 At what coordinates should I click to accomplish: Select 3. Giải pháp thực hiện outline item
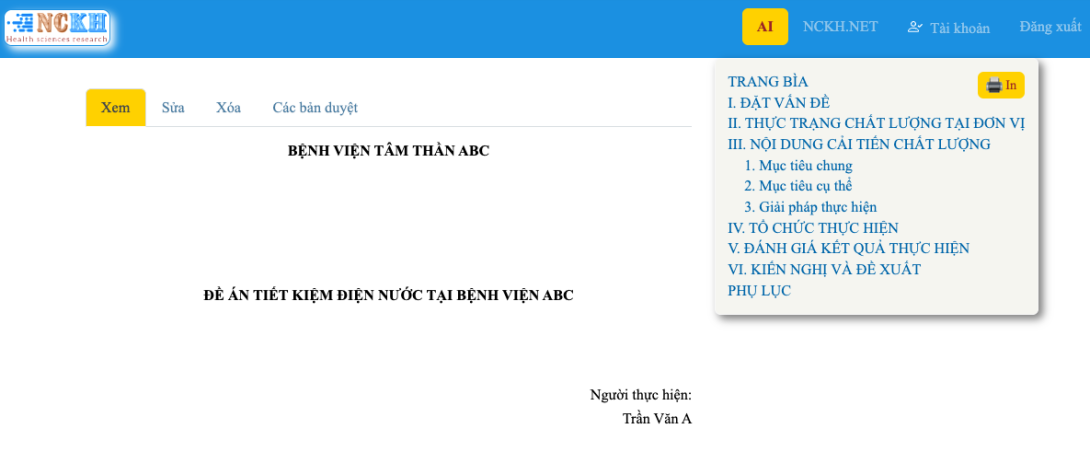(811, 207)
